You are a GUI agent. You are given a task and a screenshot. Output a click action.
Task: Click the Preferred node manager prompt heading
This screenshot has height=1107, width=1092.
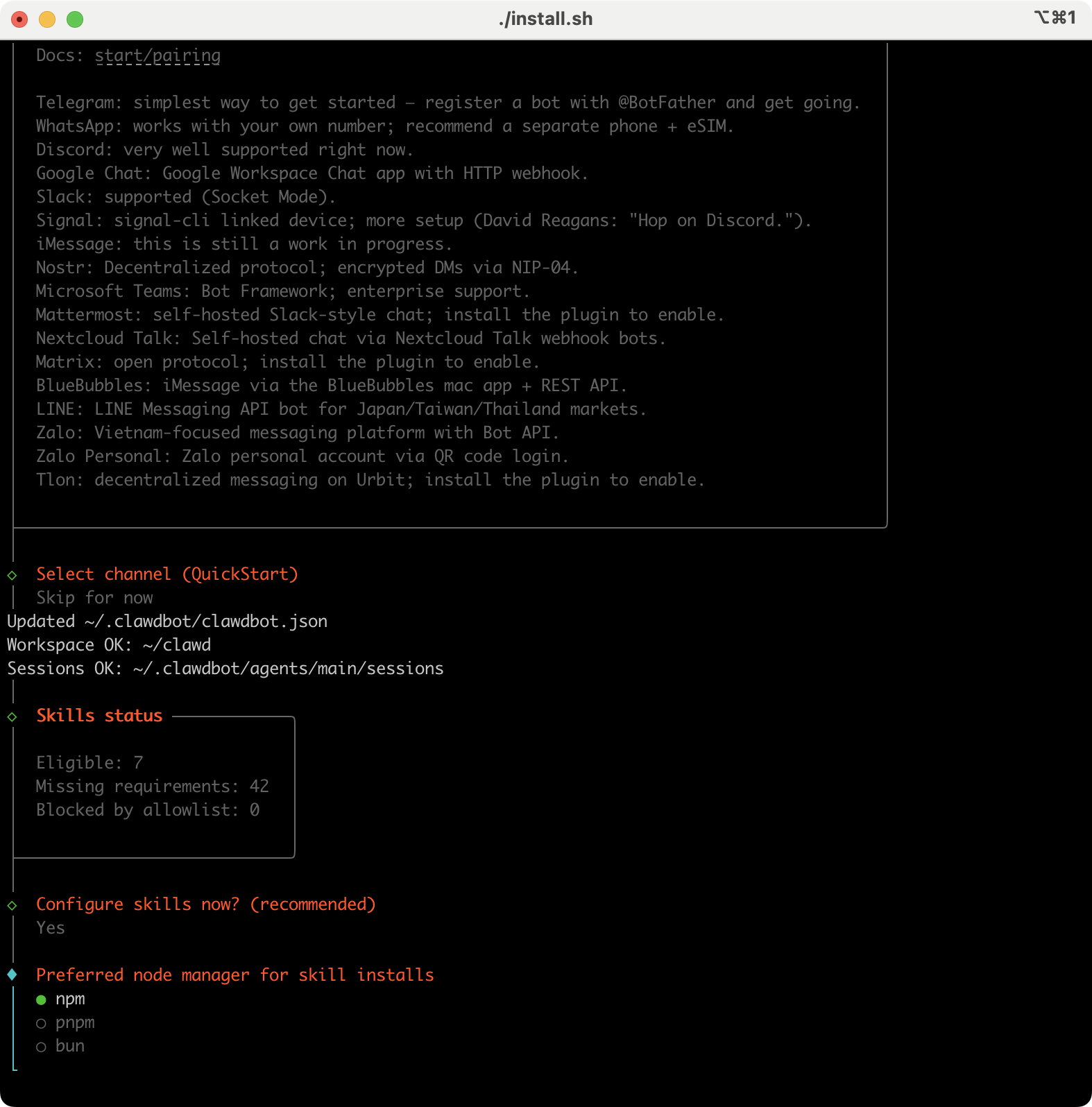234,975
